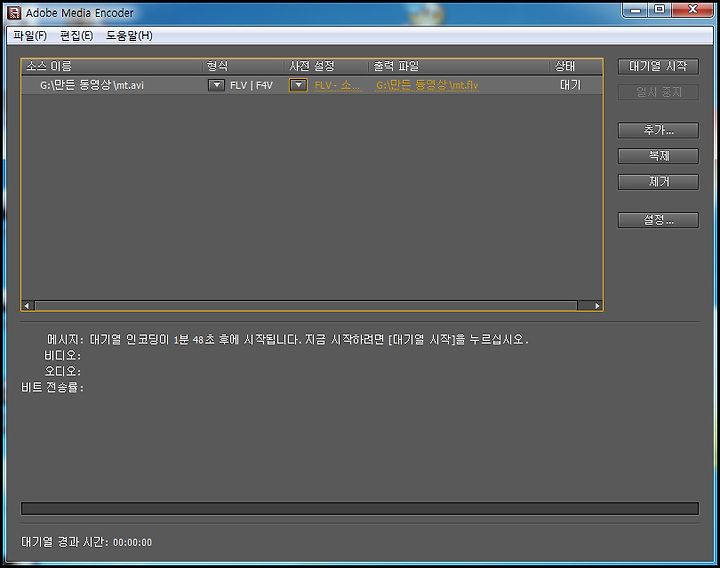This screenshot has height=568, width=720.
Task: Click the 대기열 경과 시간 00:00:00 readout
Action: point(86,542)
